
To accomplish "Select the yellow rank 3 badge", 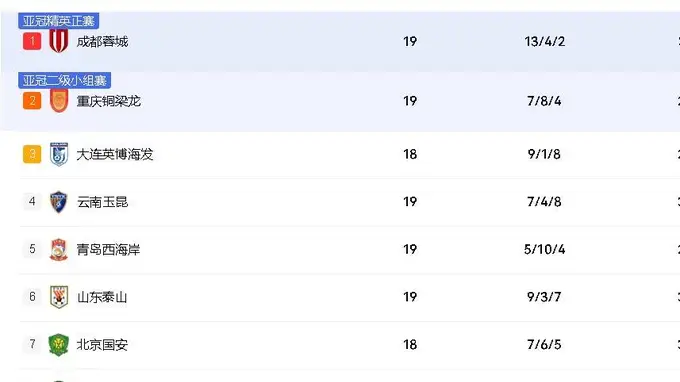I will tap(32, 154).
